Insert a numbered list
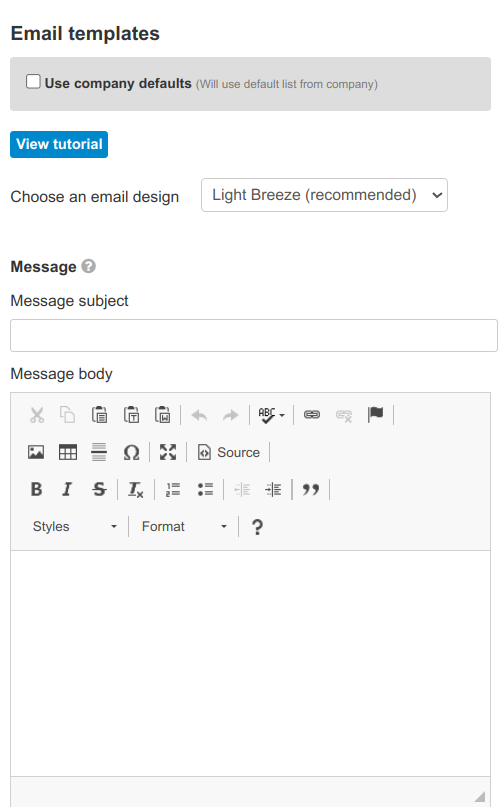Screen dimensions: 502x807 tap(173, 489)
